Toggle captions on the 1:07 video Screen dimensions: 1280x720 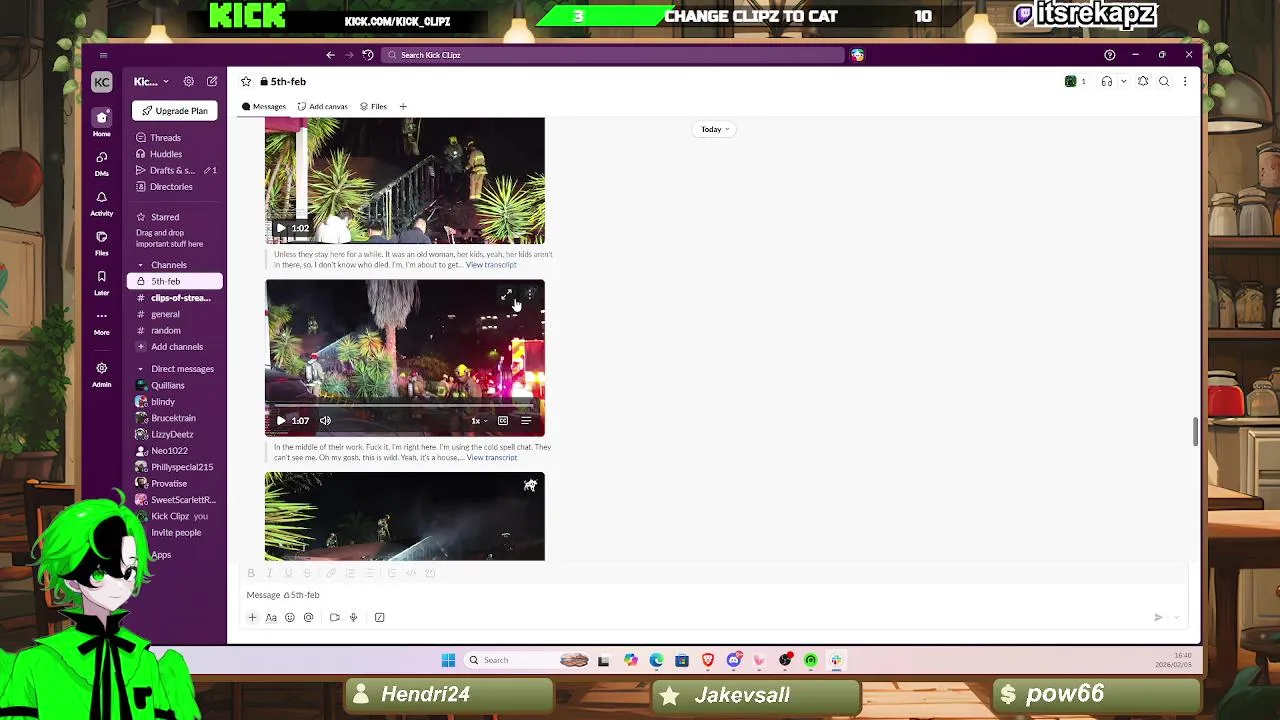pos(503,421)
